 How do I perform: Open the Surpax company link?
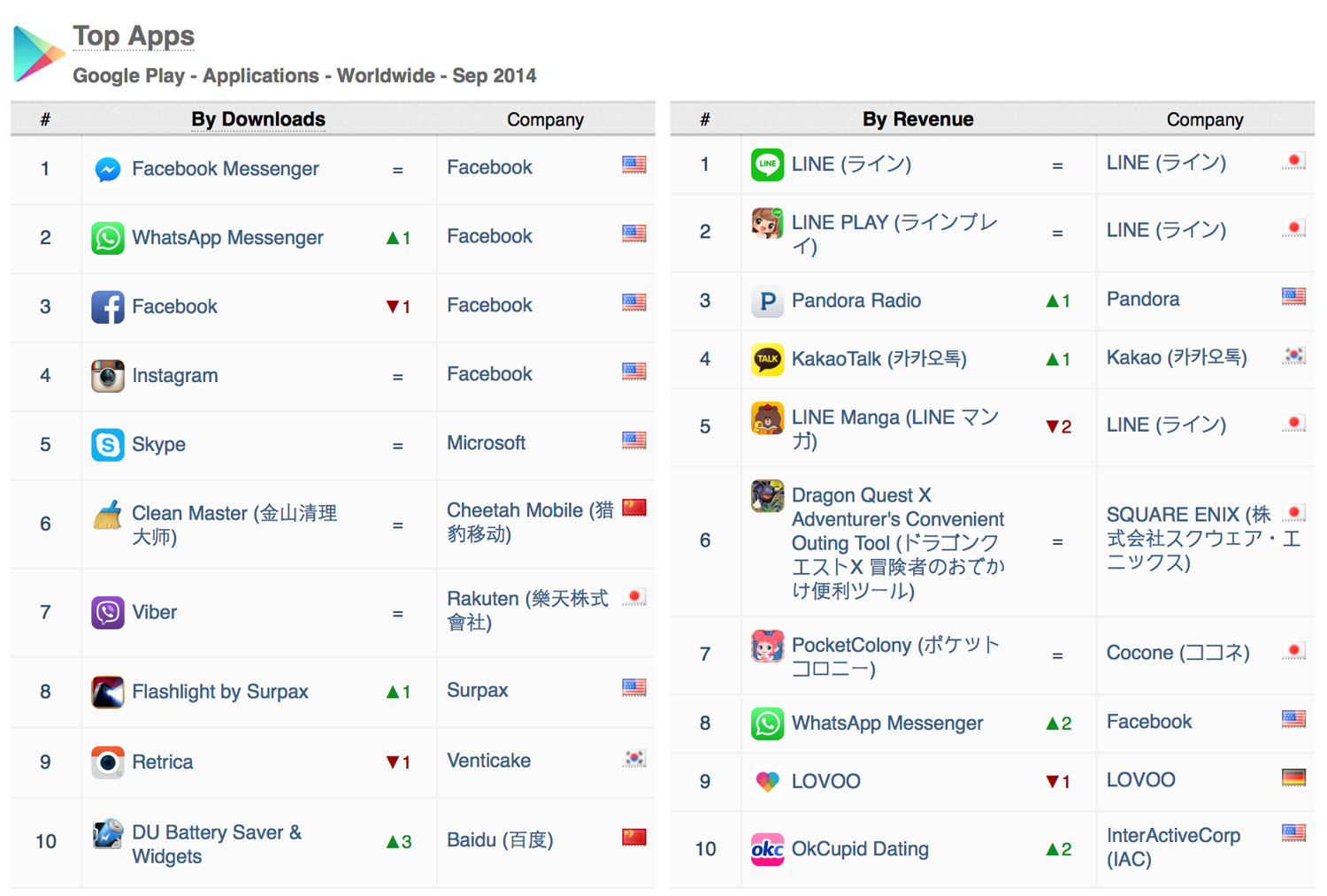(478, 691)
